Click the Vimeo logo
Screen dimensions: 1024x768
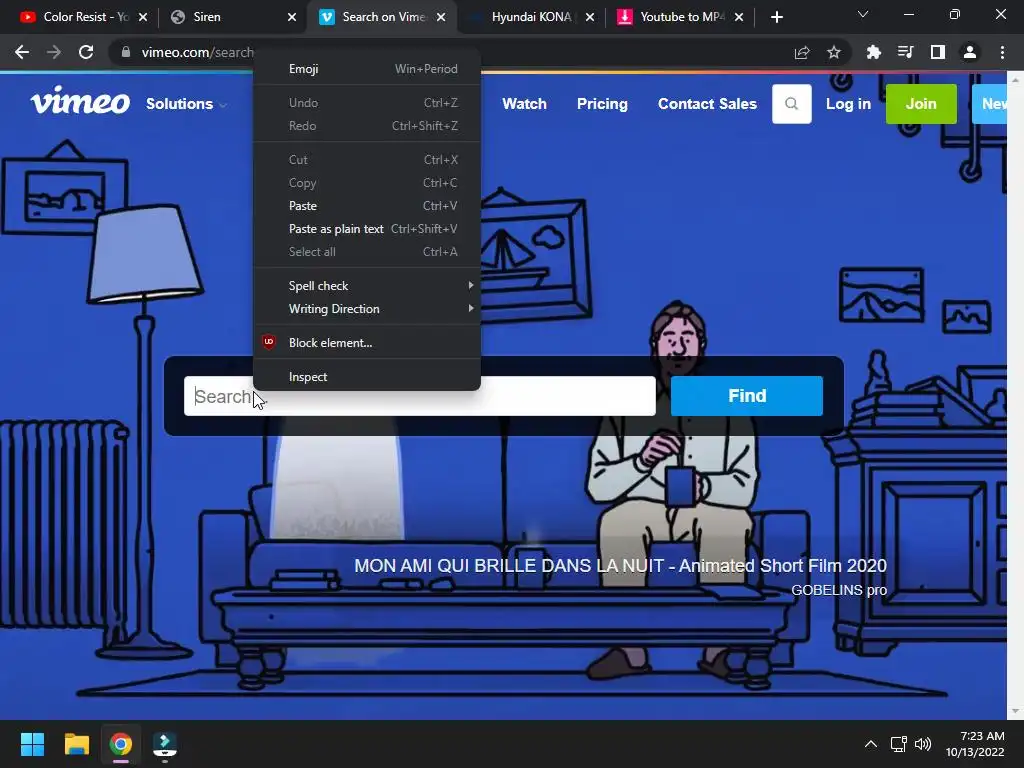[x=80, y=101]
